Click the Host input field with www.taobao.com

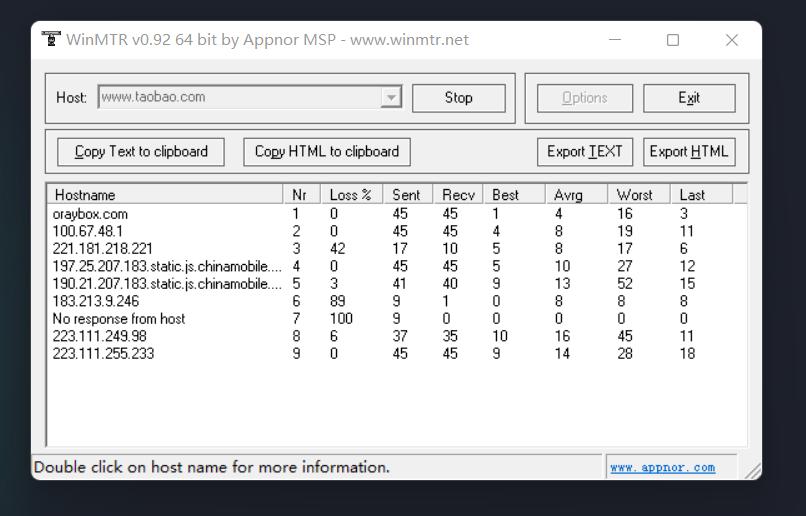coord(239,98)
